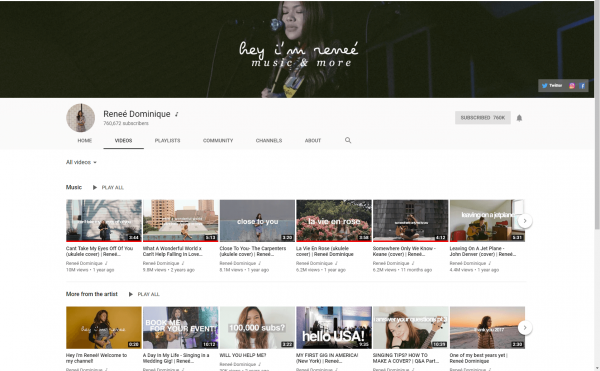Open Can't Take My Eyes Off Of You thumbnail

pos(104,220)
